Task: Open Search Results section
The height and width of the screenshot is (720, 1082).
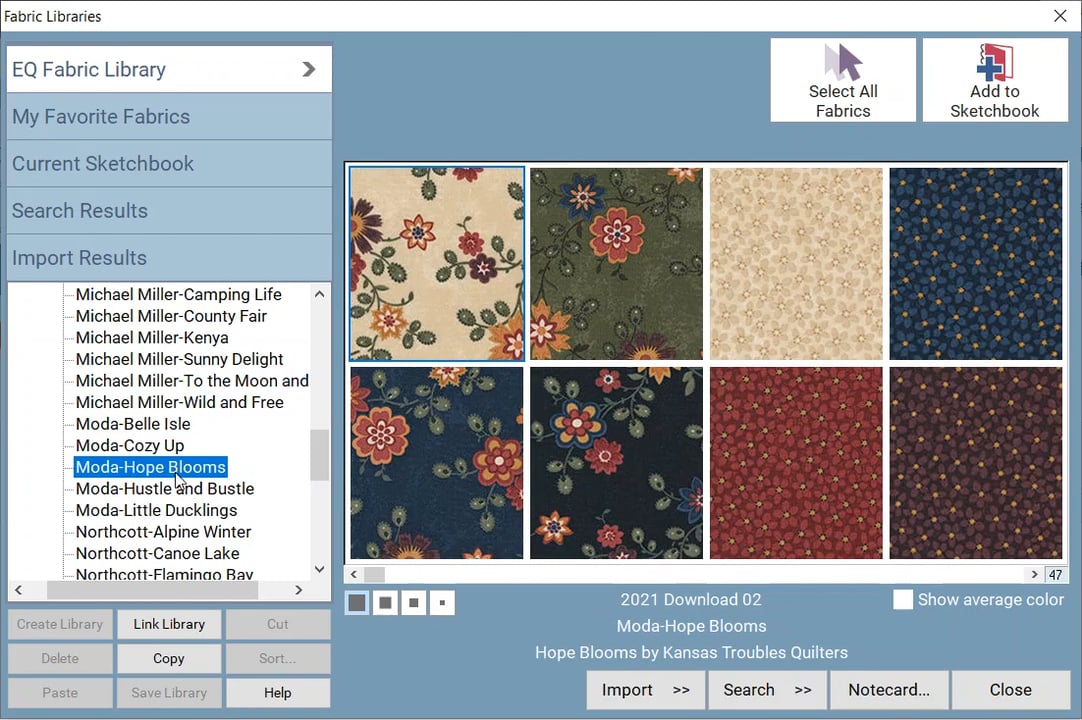Action: click(169, 211)
